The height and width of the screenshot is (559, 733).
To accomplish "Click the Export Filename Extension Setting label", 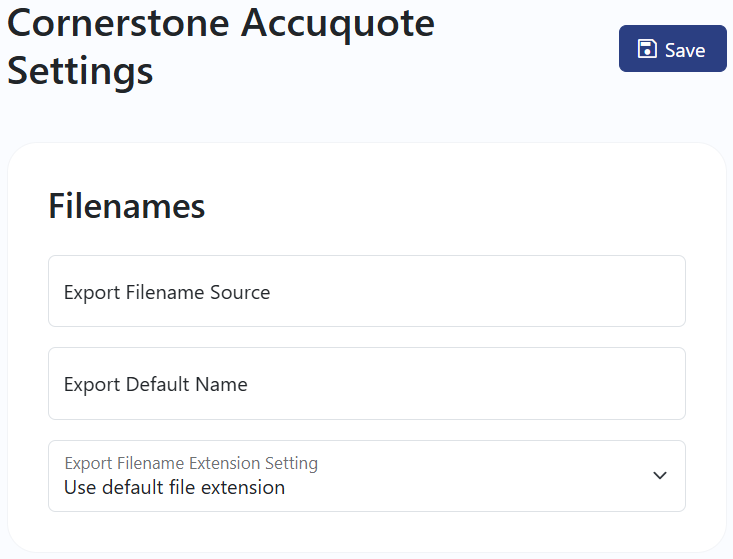I will (x=191, y=463).
